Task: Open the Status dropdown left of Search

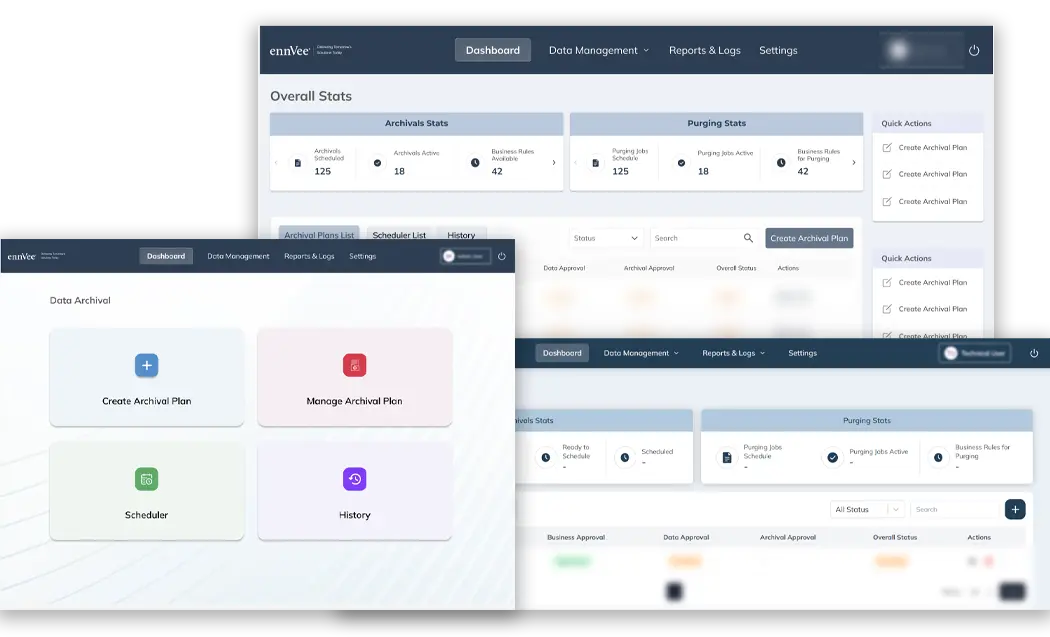Action: 606,238
